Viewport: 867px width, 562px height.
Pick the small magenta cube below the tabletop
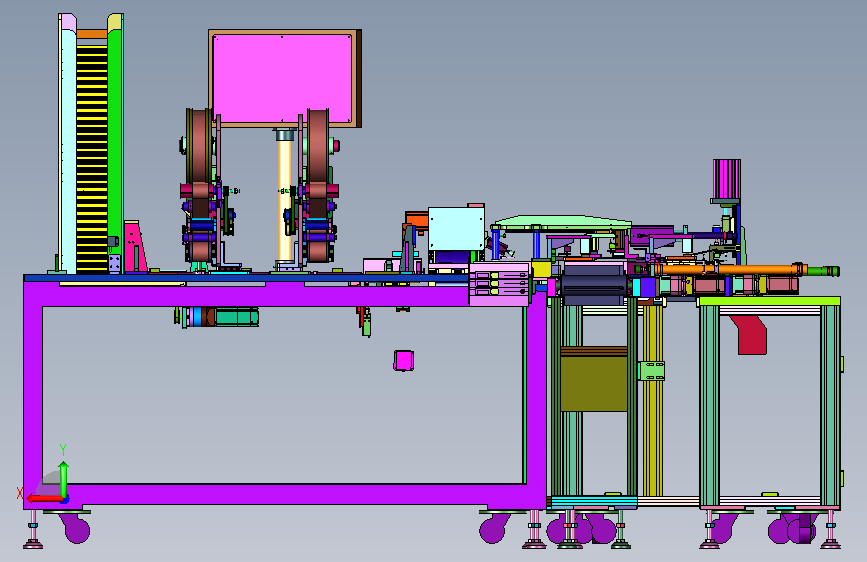(x=404, y=361)
